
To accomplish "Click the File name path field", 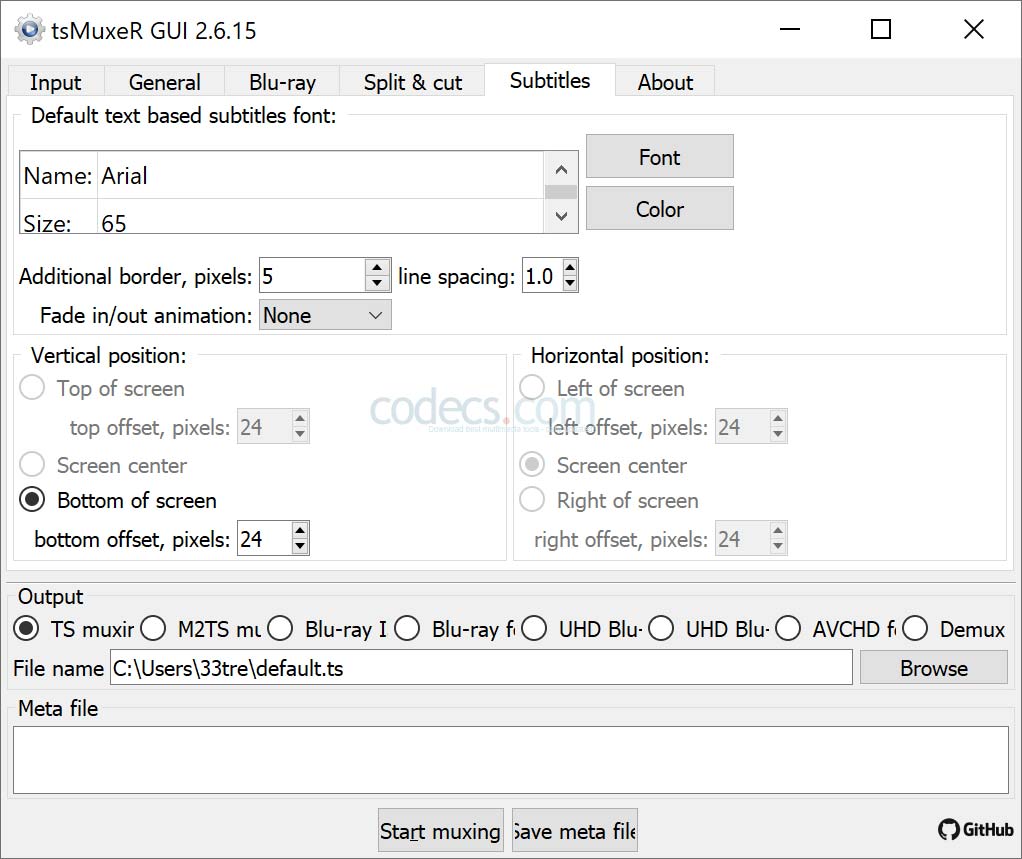I will click(x=481, y=668).
